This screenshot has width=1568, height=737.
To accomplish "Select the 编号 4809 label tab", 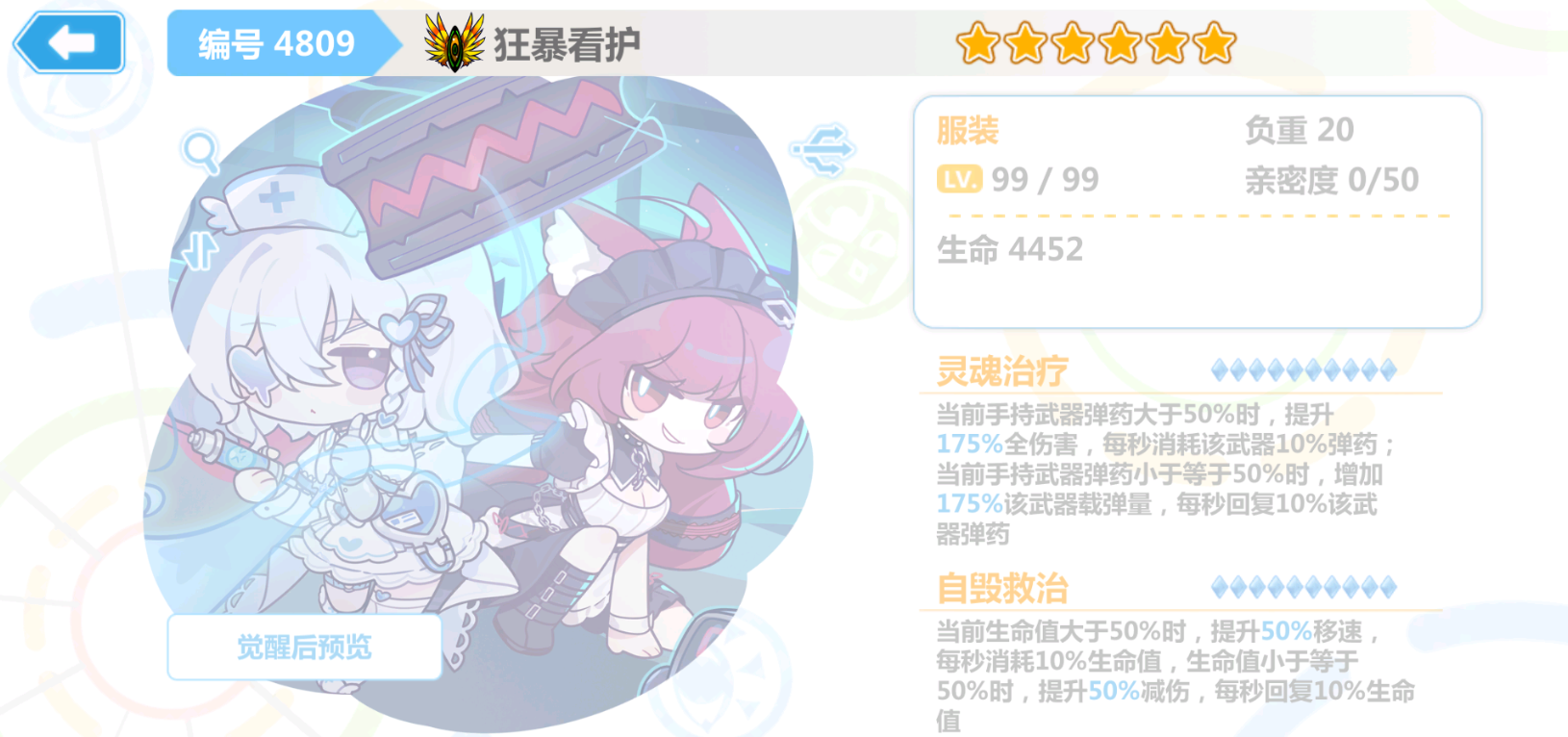I will click(277, 43).
